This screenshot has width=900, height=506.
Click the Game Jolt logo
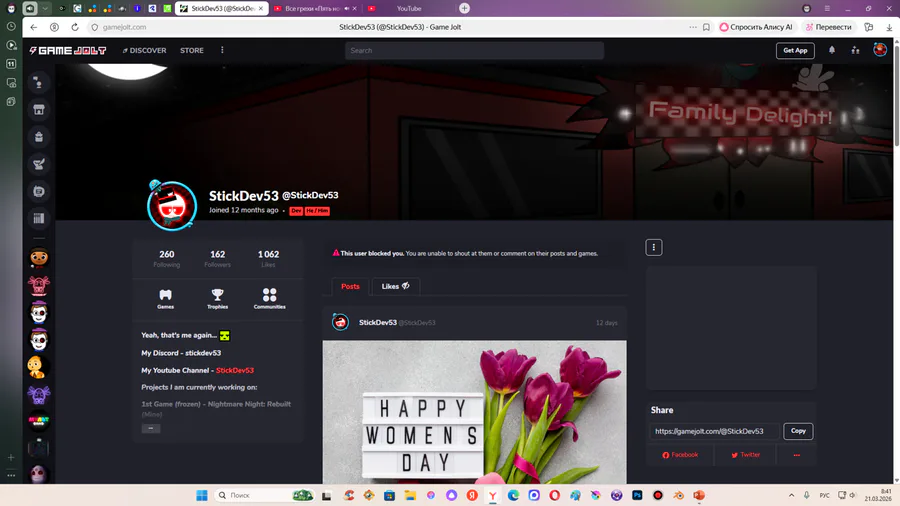[68, 50]
